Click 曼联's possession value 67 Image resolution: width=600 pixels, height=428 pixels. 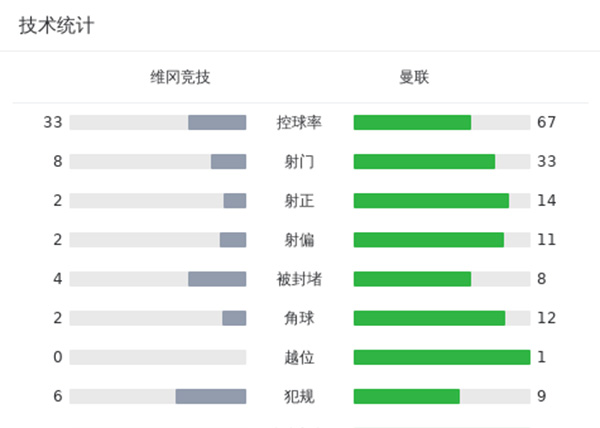[546, 122]
